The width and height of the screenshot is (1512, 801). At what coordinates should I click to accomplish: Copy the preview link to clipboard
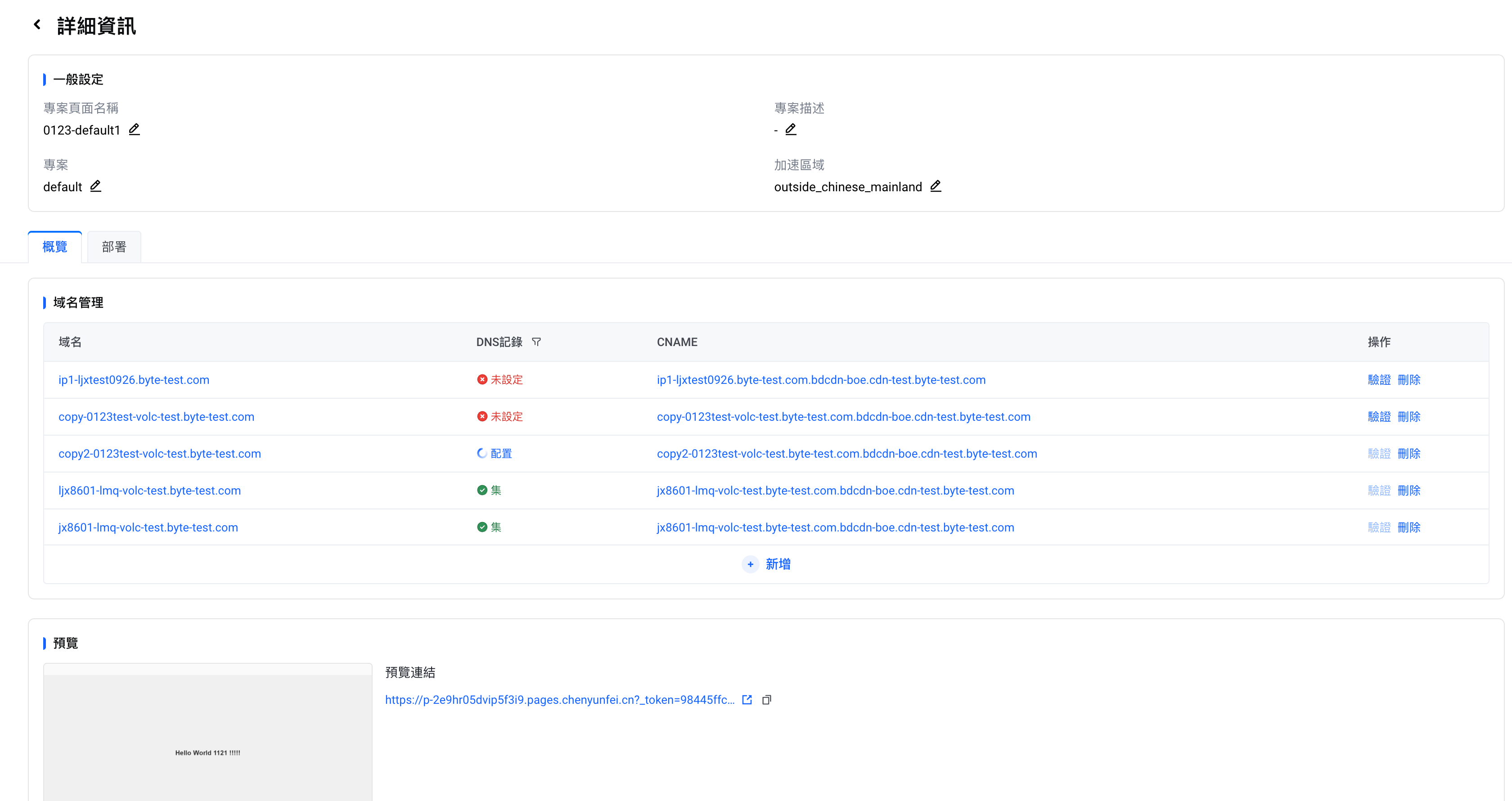coord(766,699)
